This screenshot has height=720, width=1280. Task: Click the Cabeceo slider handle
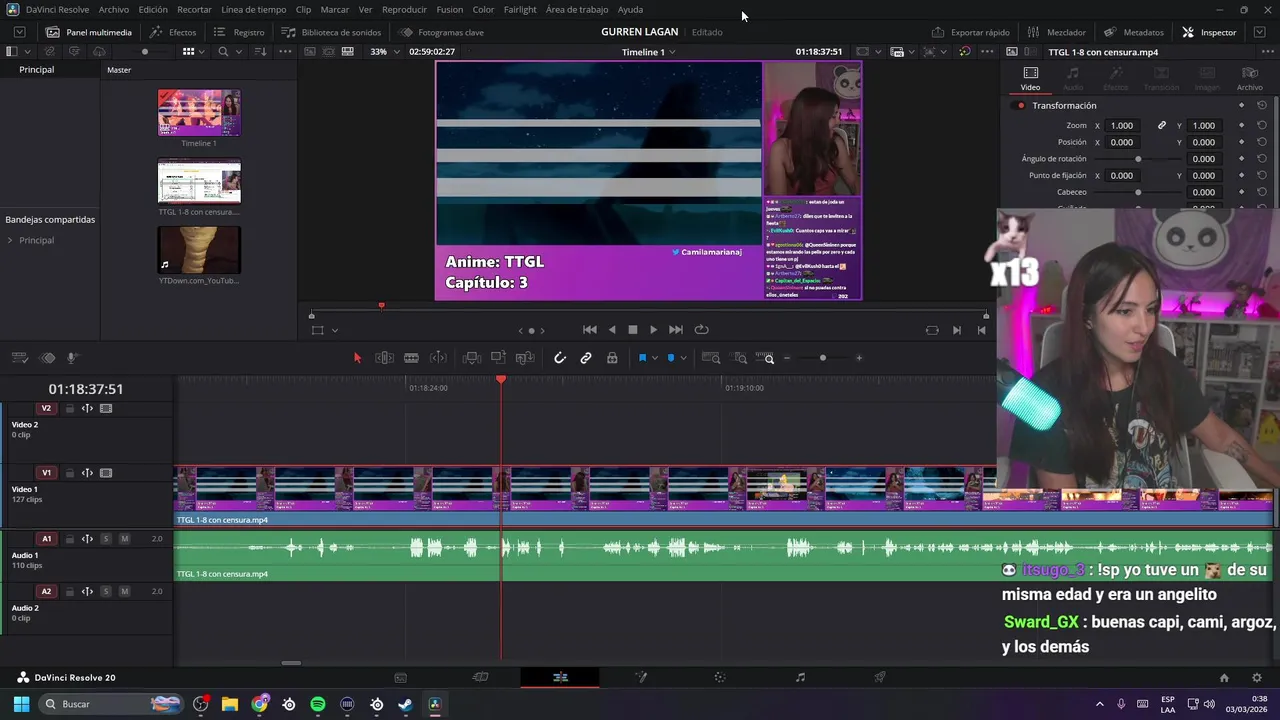1138,192
